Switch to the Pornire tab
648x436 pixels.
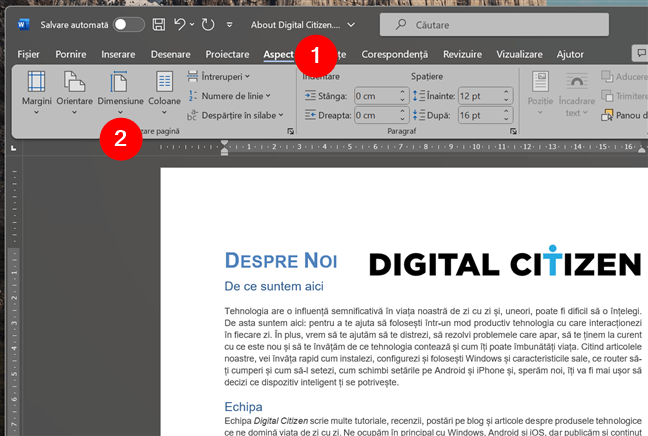(71, 55)
